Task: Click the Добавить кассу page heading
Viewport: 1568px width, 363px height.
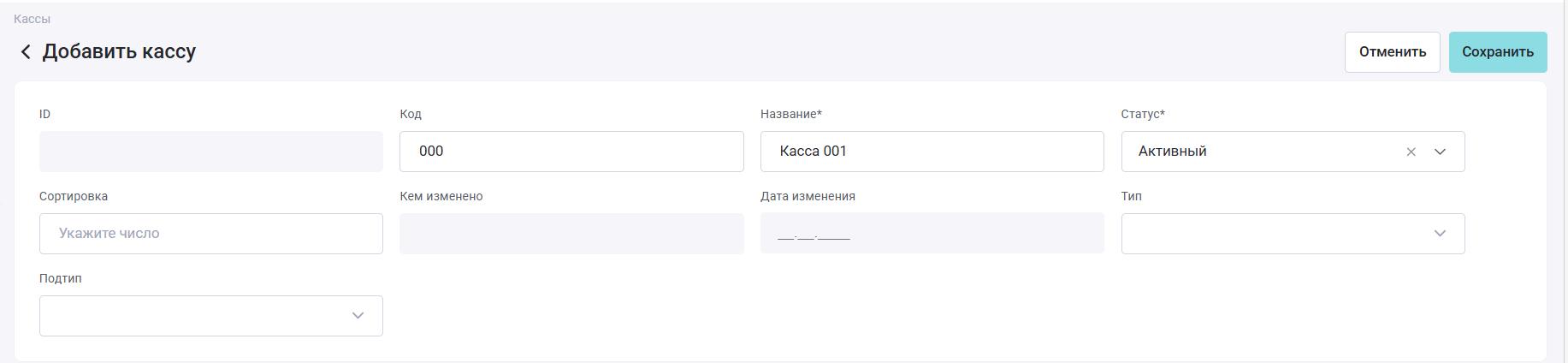Action: coord(119,52)
